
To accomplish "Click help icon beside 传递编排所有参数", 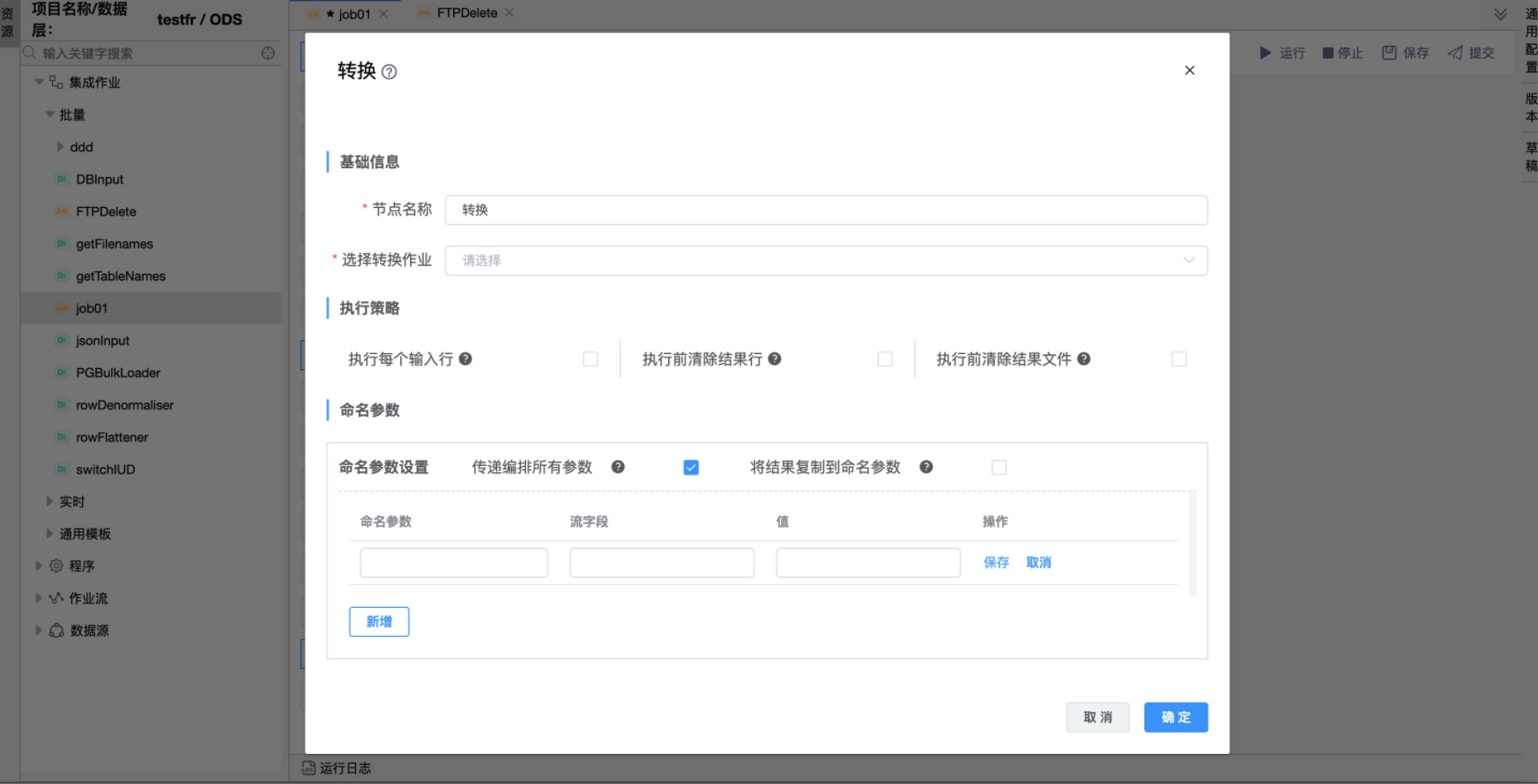I will tap(618, 467).
